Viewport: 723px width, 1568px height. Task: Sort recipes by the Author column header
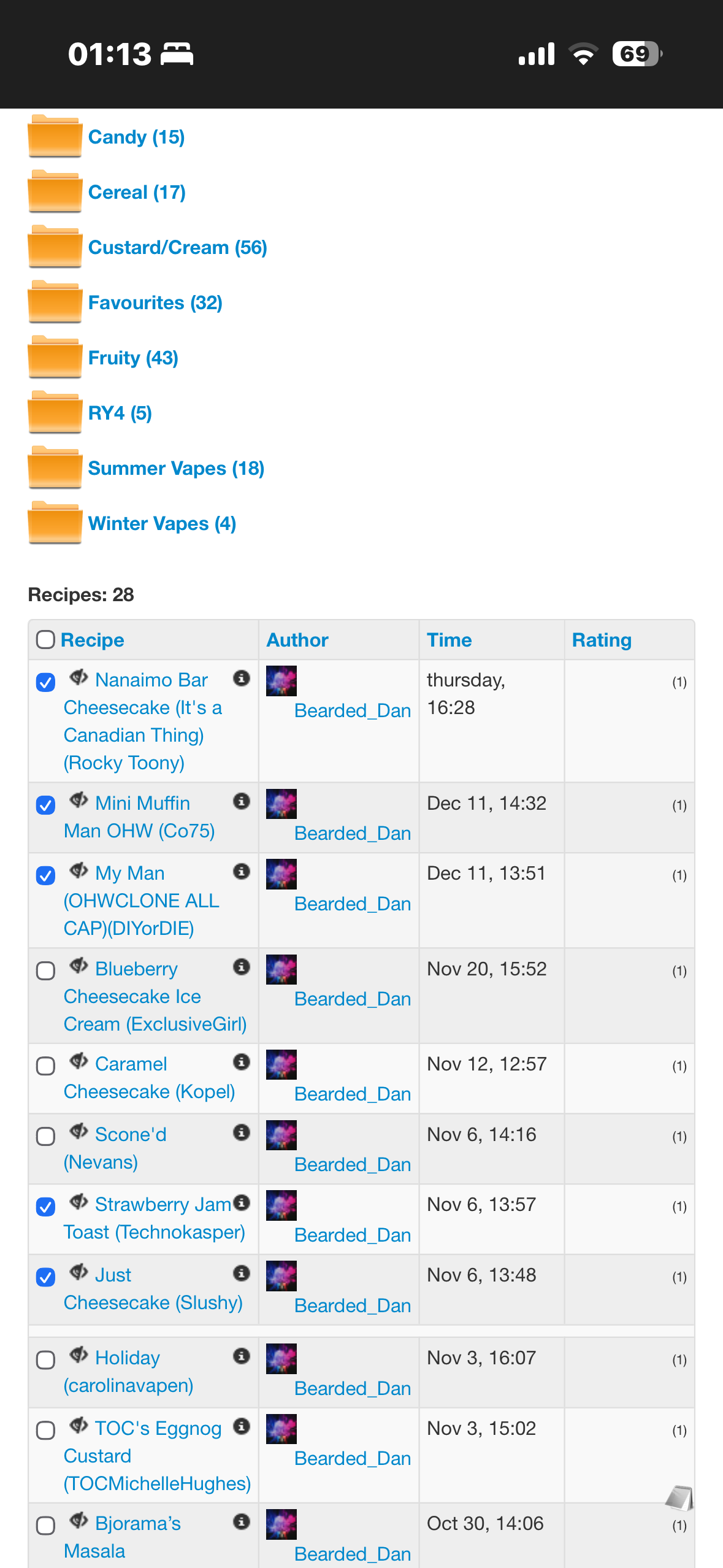[297, 640]
